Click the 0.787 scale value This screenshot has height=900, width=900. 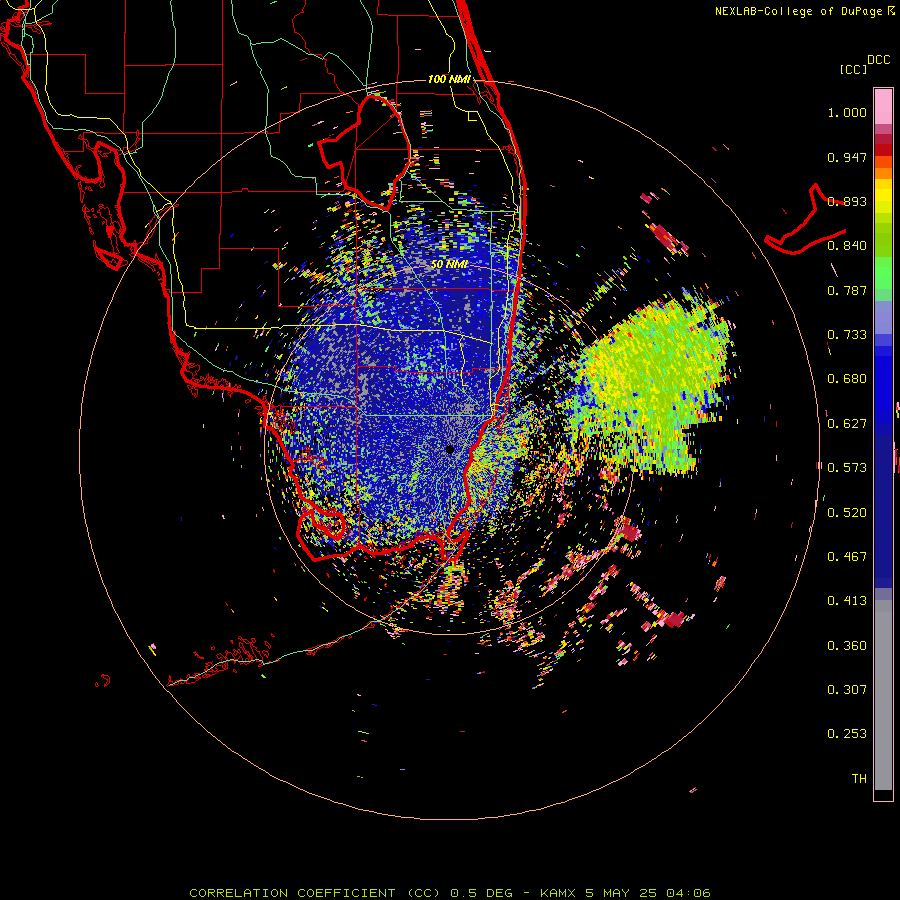(x=847, y=290)
